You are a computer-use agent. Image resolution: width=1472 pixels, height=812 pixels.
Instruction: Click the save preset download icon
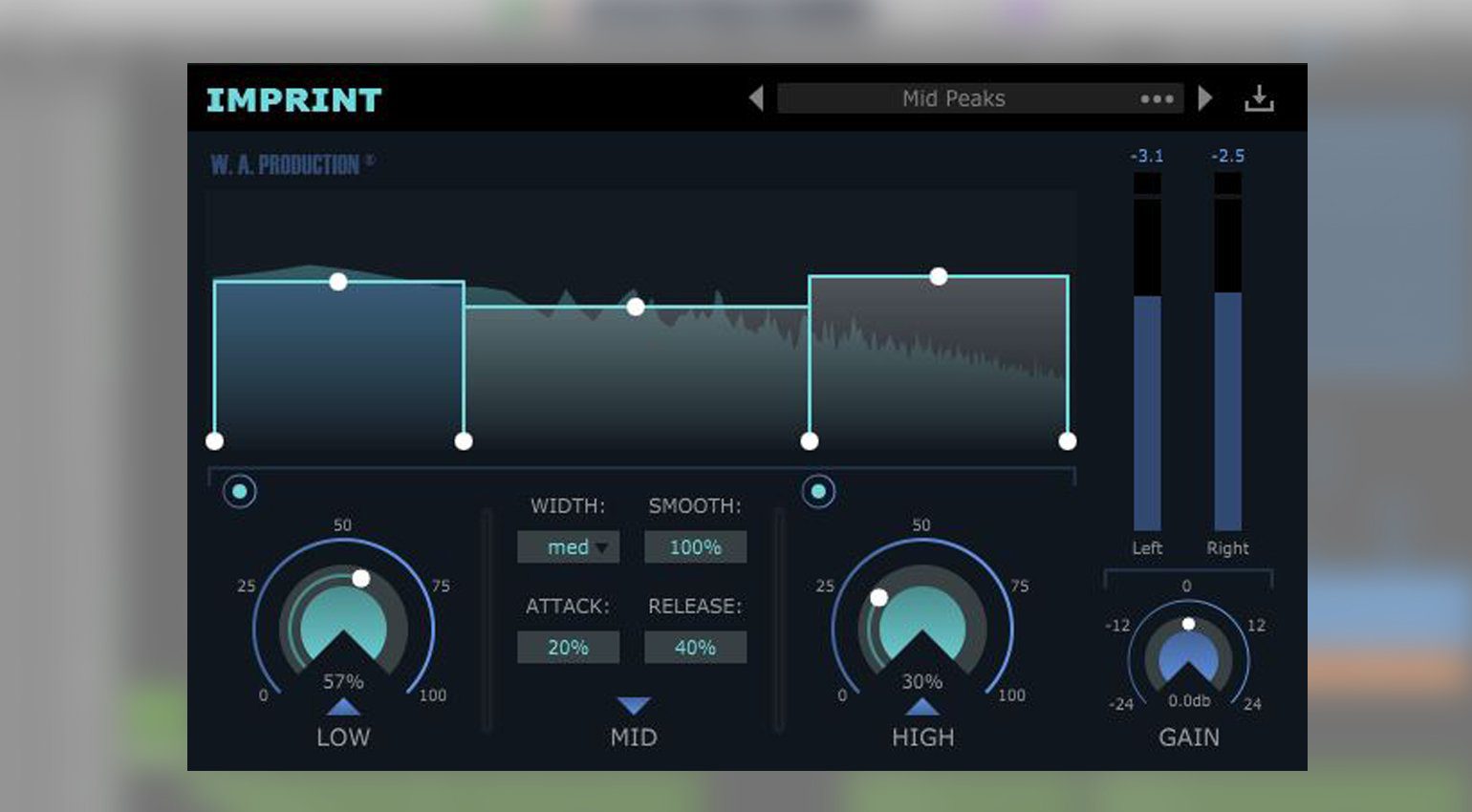1259,98
